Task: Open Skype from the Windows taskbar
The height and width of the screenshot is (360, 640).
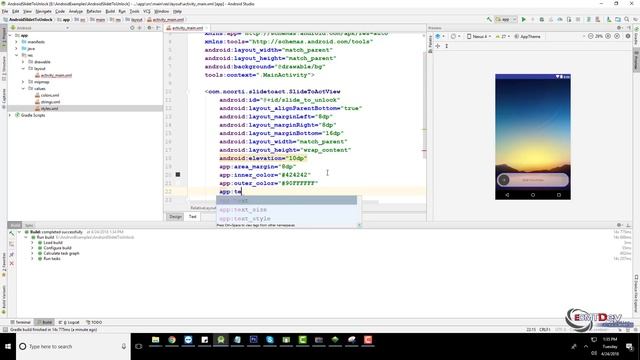Action: click(270, 340)
